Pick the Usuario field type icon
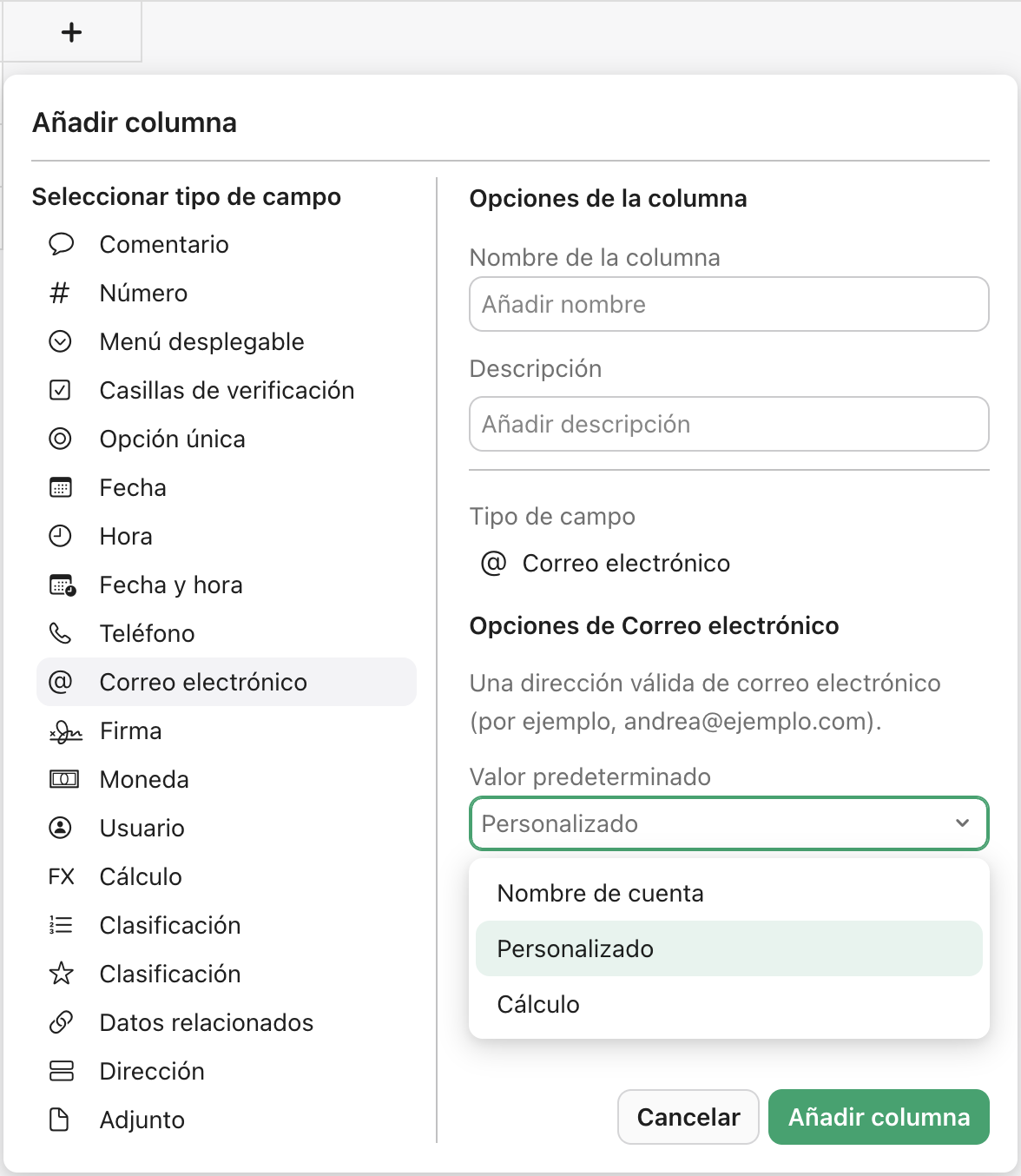The height and width of the screenshot is (1176, 1021). [60, 828]
